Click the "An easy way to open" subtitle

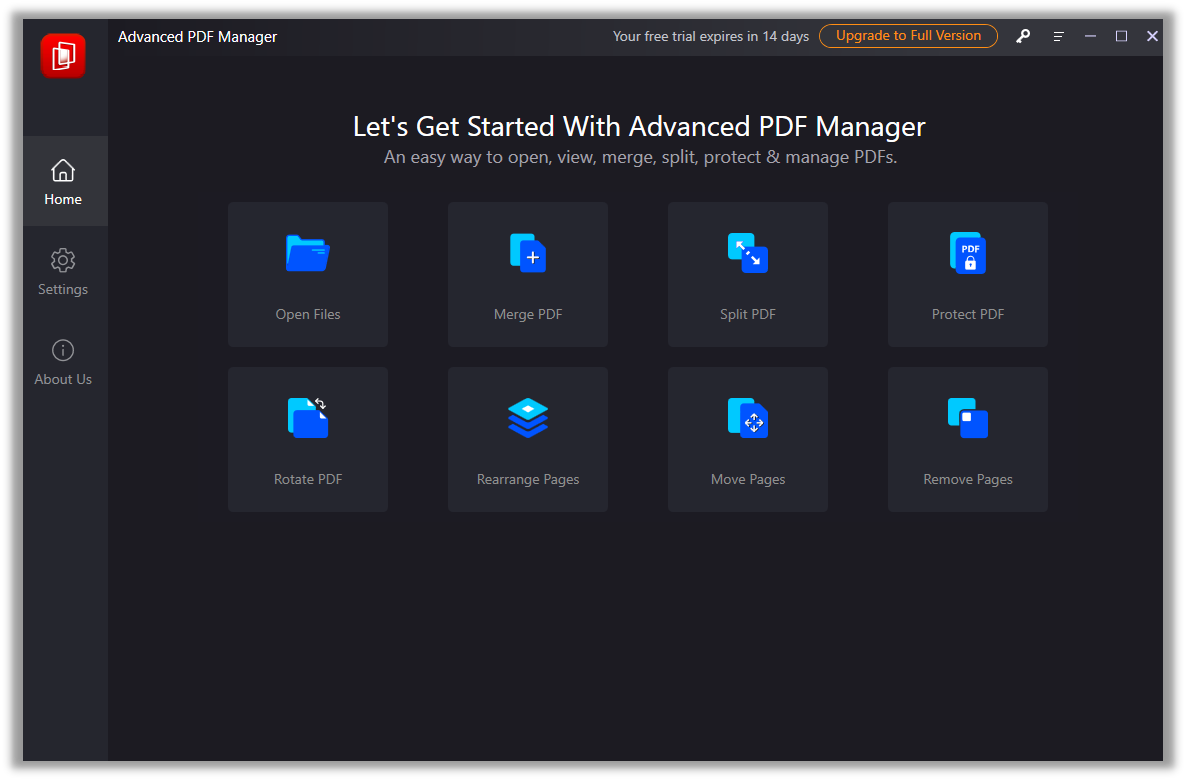click(x=640, y=157)
